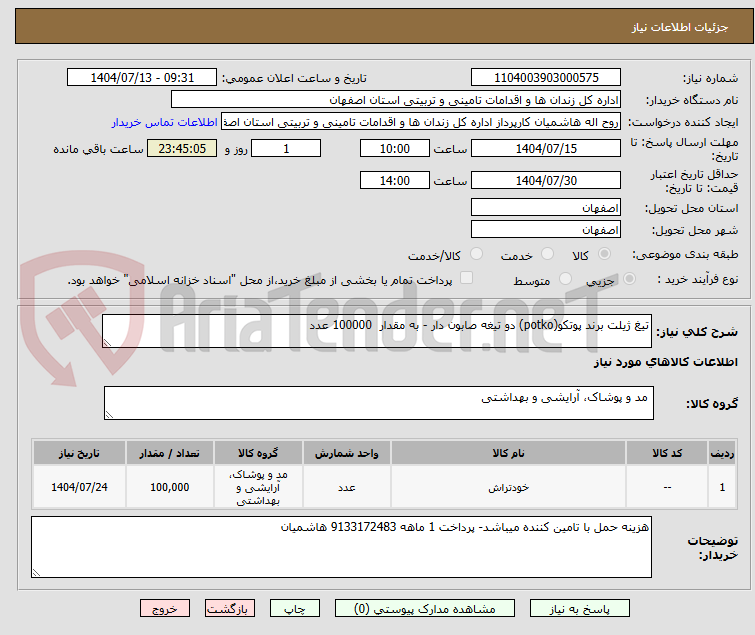Screen dimensions: 755x635
Task: Click the -- item code cell
Action: tap(667, 487)
